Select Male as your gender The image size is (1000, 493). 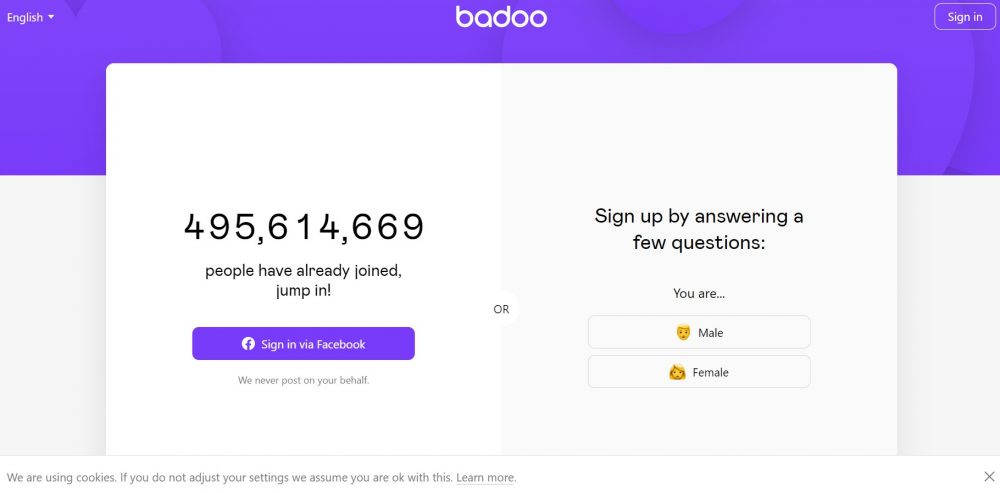(x=699, y=332)
